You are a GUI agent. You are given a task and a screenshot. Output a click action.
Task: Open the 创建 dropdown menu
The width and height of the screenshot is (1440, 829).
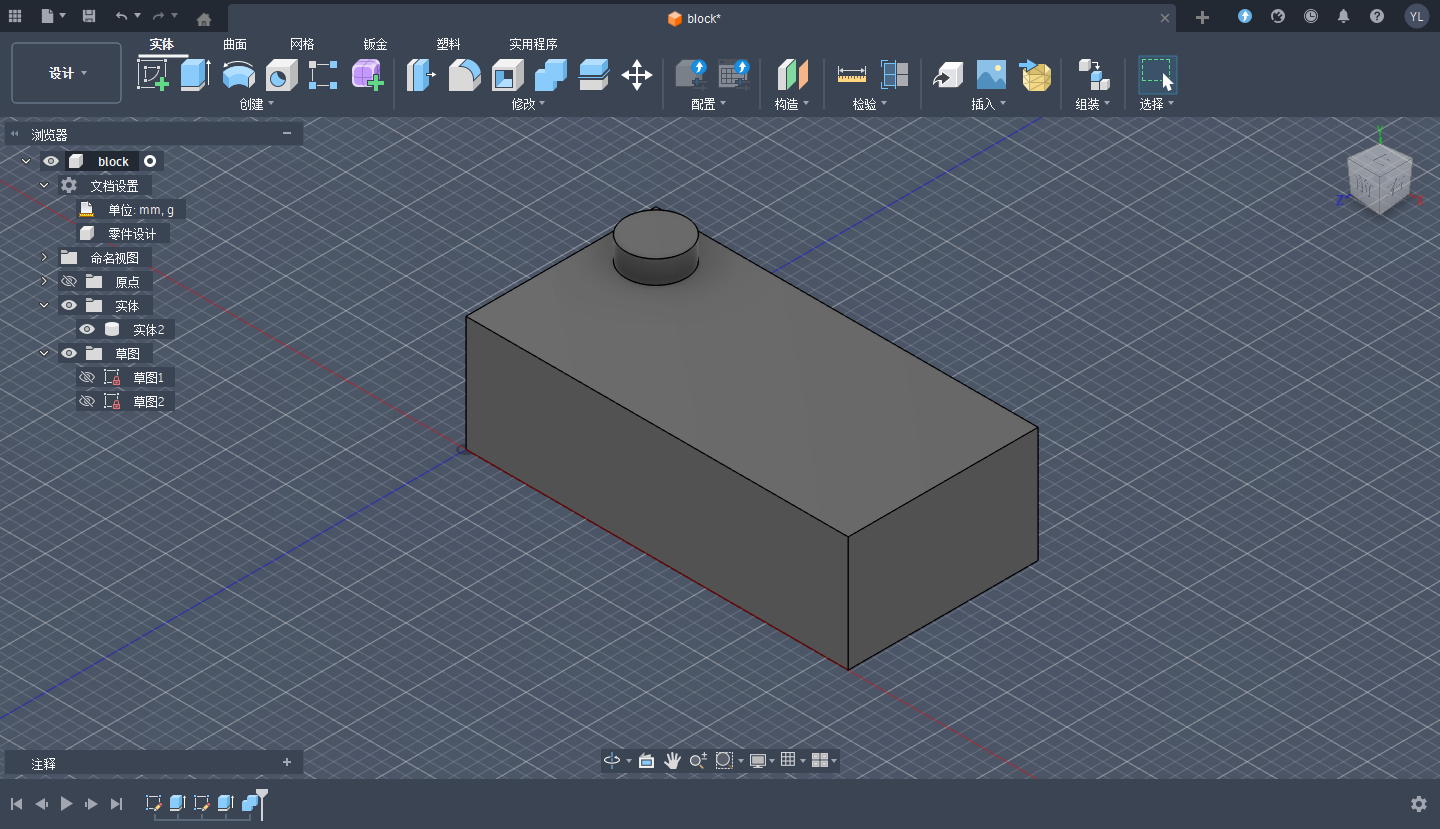[256, 104]
